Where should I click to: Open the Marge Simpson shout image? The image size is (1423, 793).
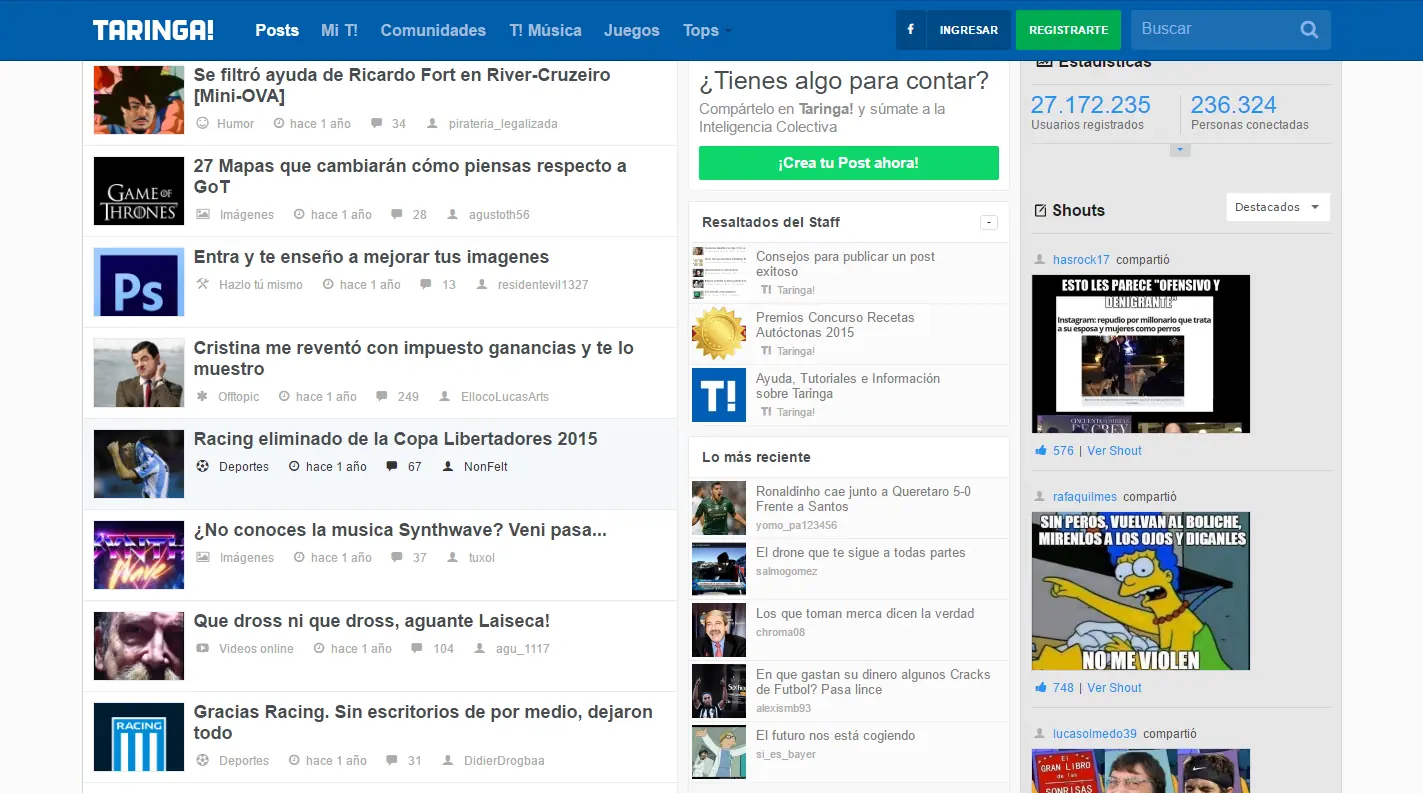coord(1141,591)
